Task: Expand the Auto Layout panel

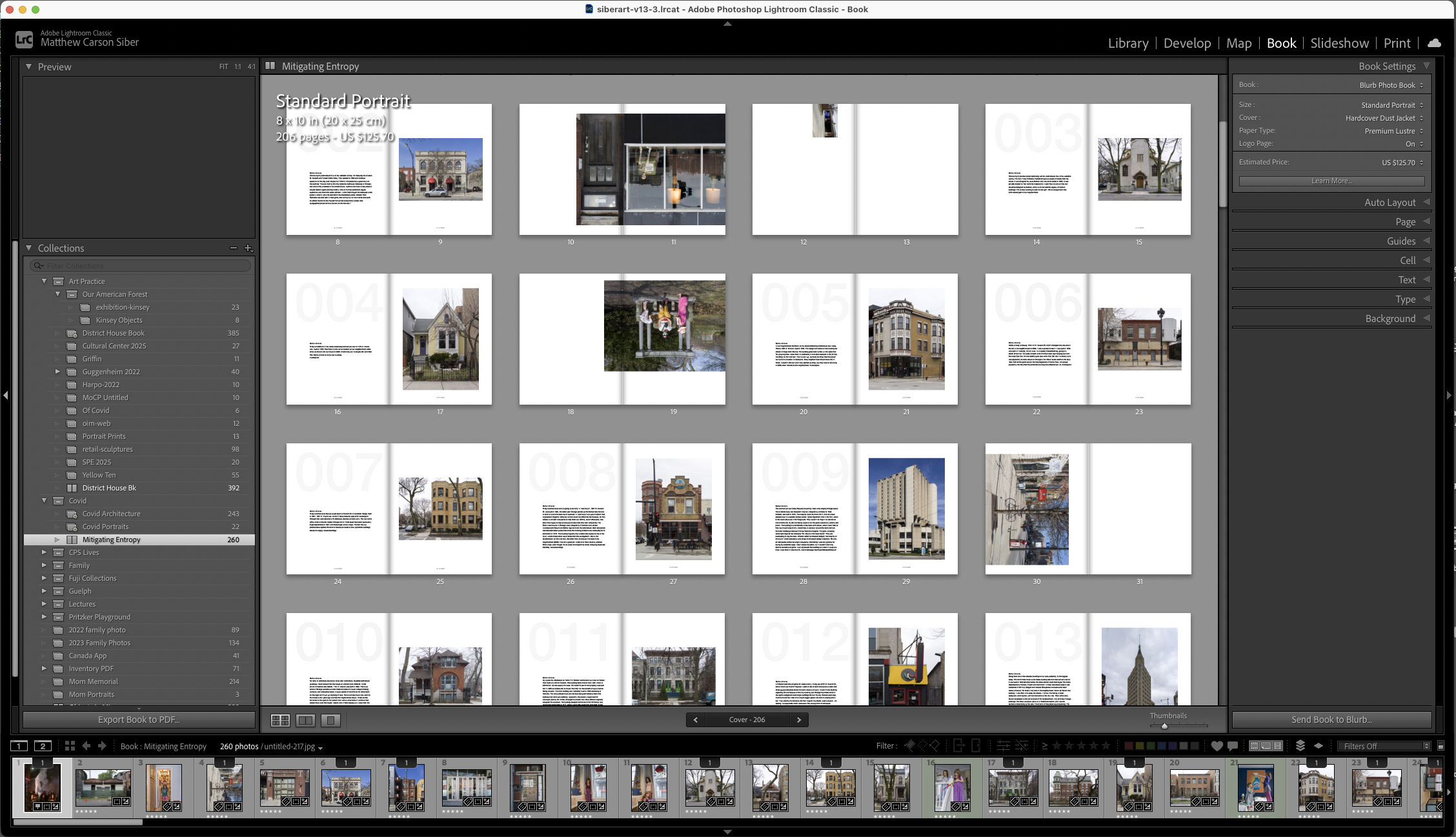Action: click(1390, 203)
